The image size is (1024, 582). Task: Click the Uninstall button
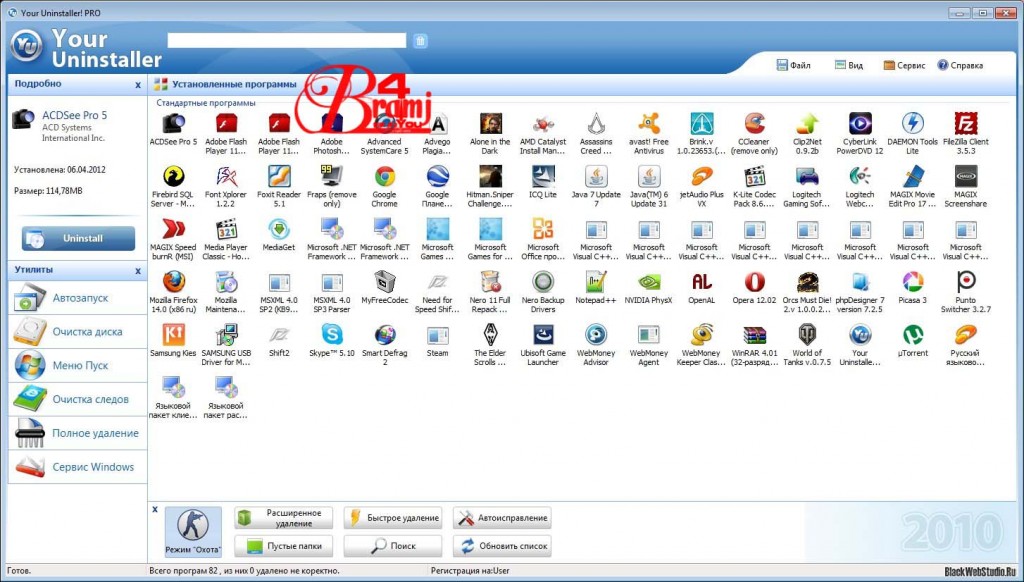(x=78, y=238)
